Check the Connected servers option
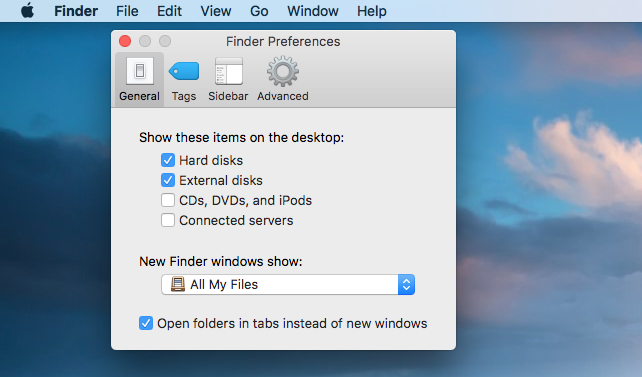 [168, 220]
